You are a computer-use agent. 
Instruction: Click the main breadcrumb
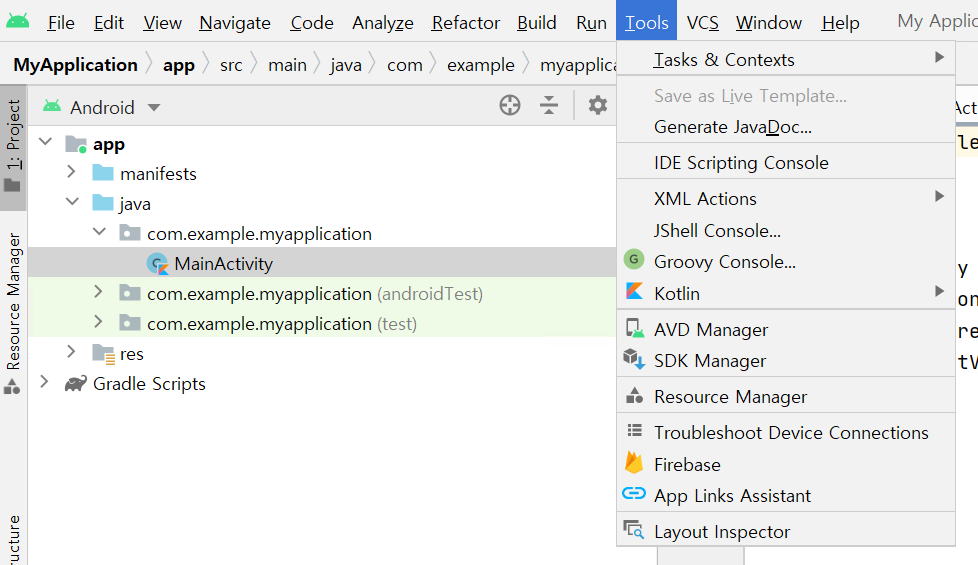click(x=287, y=65)
